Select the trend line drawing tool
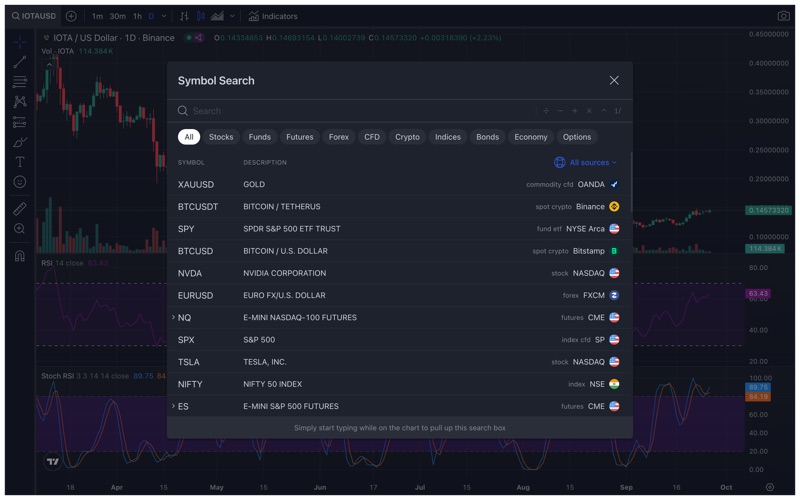Screen dimensions: 800x500 click(19, 62)
